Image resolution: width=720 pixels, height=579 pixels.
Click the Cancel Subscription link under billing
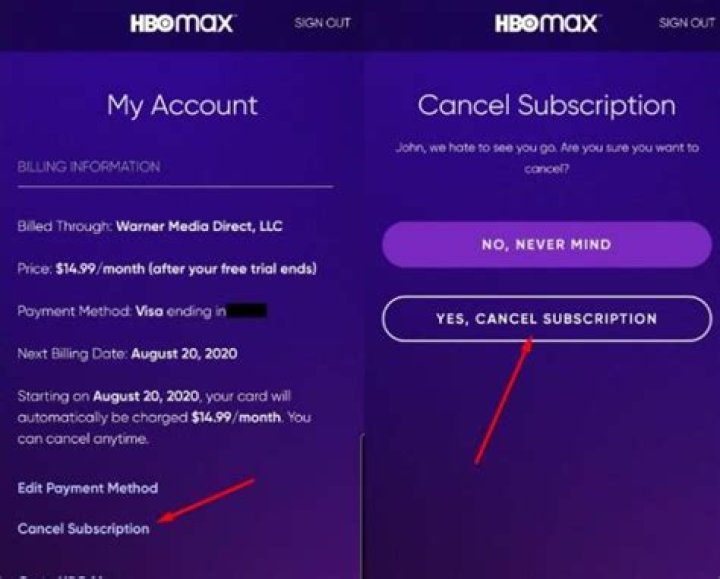click(x=83, y=528)
